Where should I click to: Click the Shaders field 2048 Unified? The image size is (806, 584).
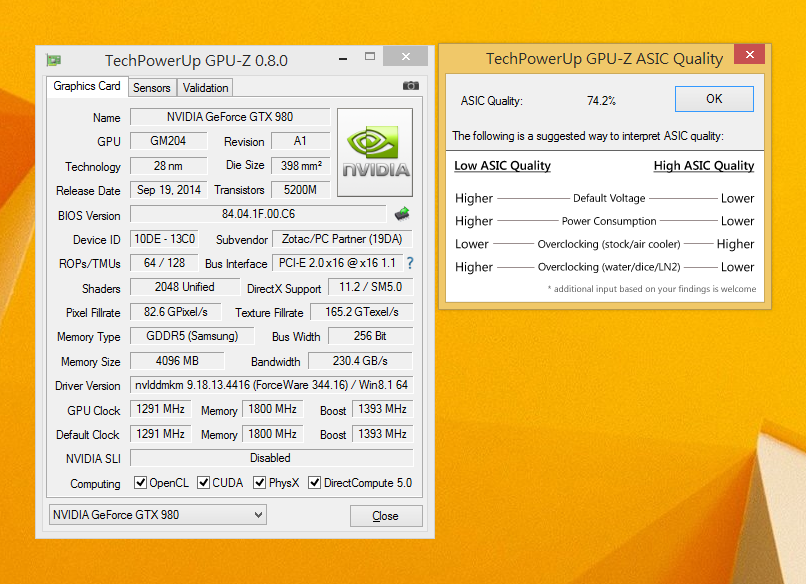[185, 287]
